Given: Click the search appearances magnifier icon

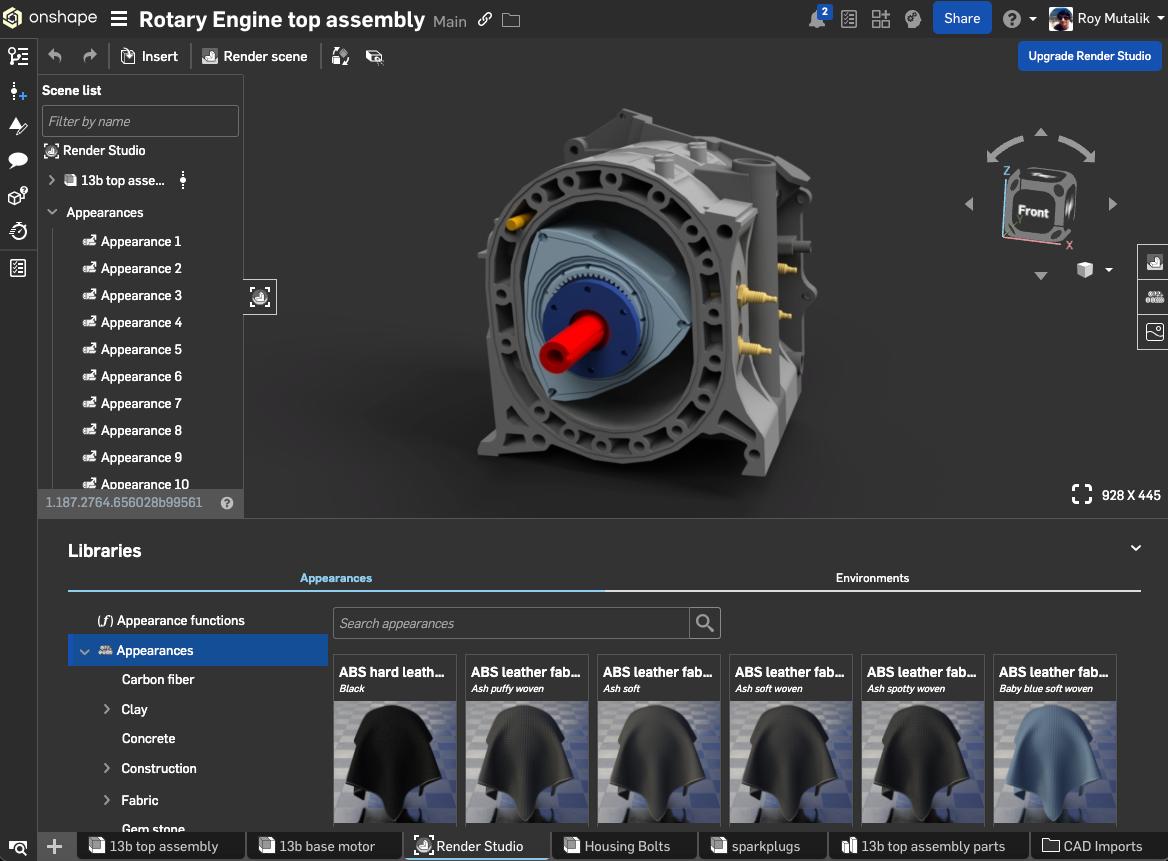Looking at the screenshot, I should point(705,623).
